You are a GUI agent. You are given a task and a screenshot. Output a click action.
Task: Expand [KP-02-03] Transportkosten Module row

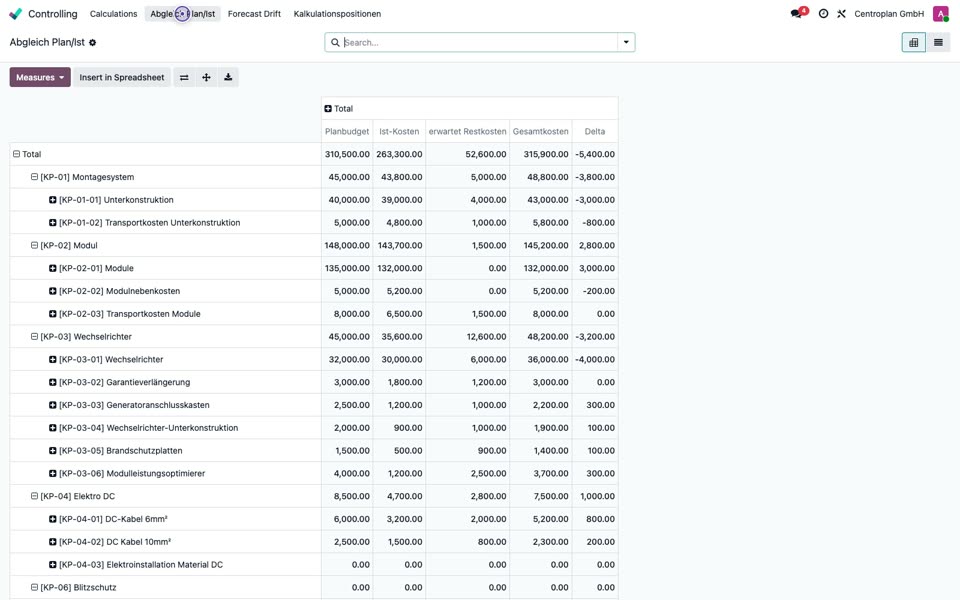(x=165, y=313)
